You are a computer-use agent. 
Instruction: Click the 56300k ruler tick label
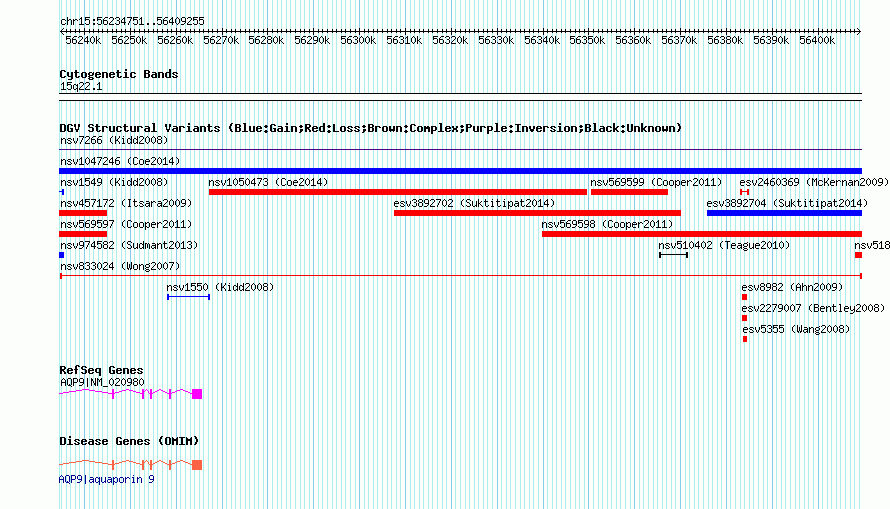358,40
